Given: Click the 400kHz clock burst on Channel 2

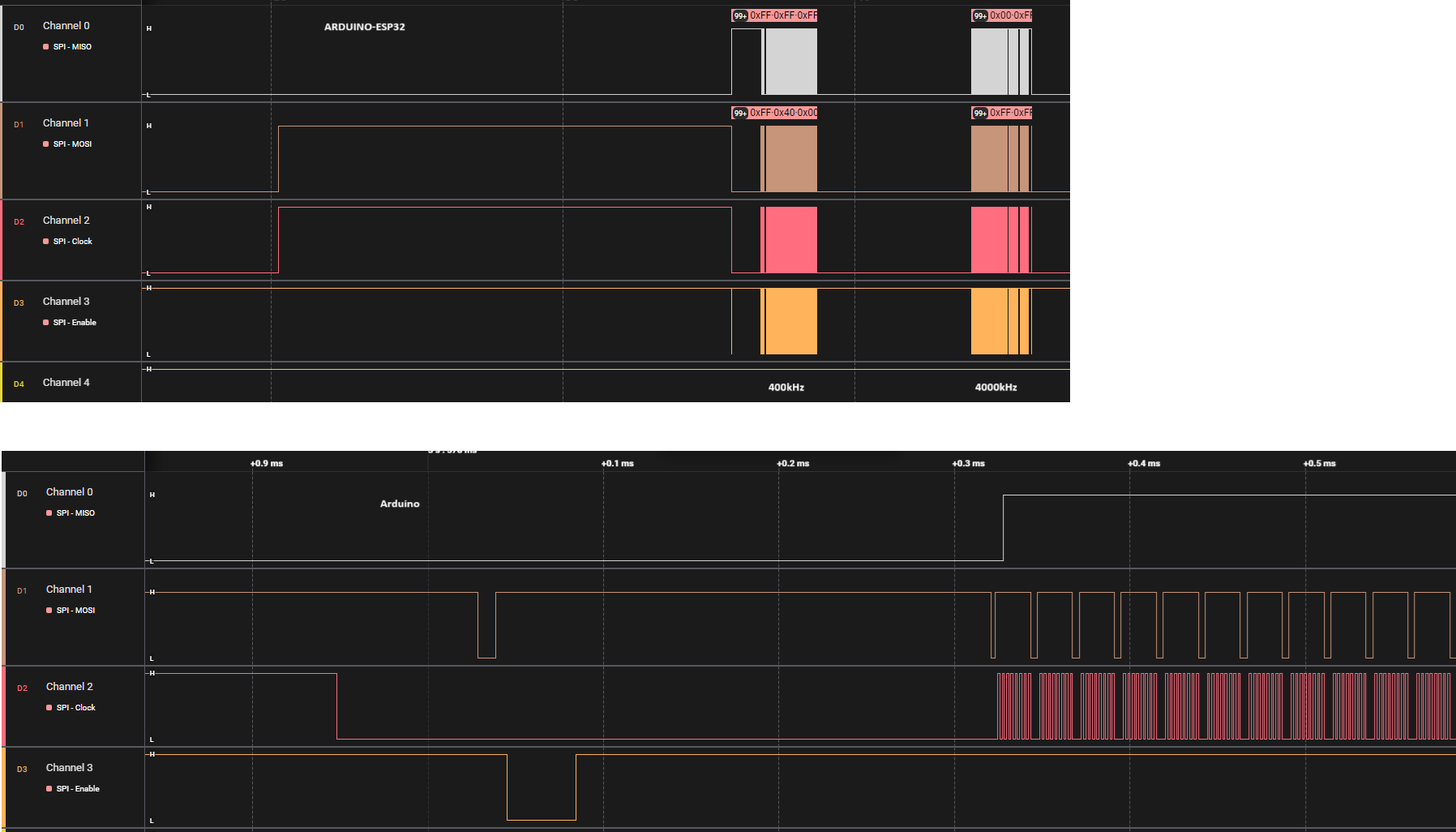Looking at the screenshot, I should pyautogui.click(x=789, y=240).
